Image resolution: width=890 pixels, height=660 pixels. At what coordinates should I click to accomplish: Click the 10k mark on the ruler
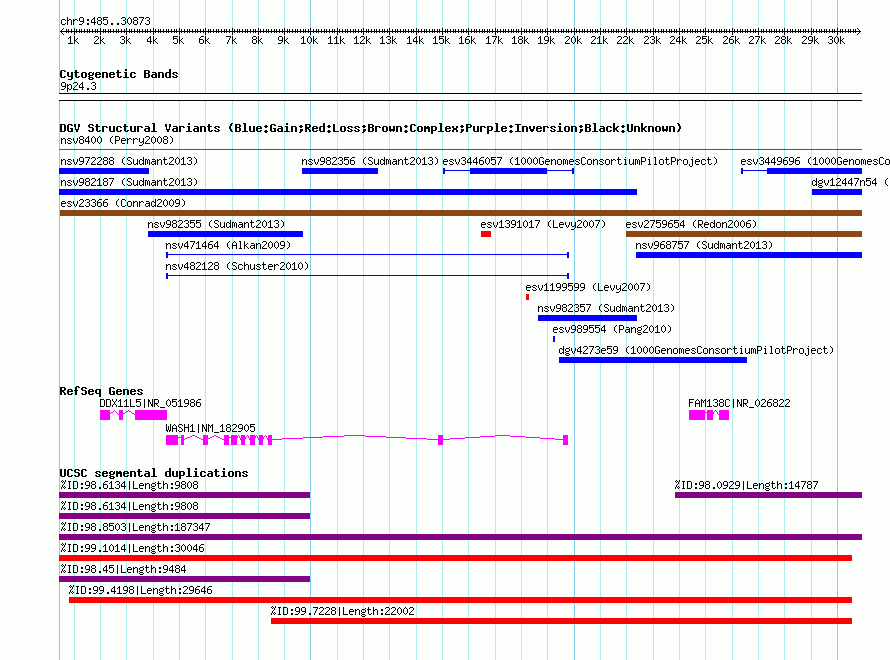[x=309, y=40]
